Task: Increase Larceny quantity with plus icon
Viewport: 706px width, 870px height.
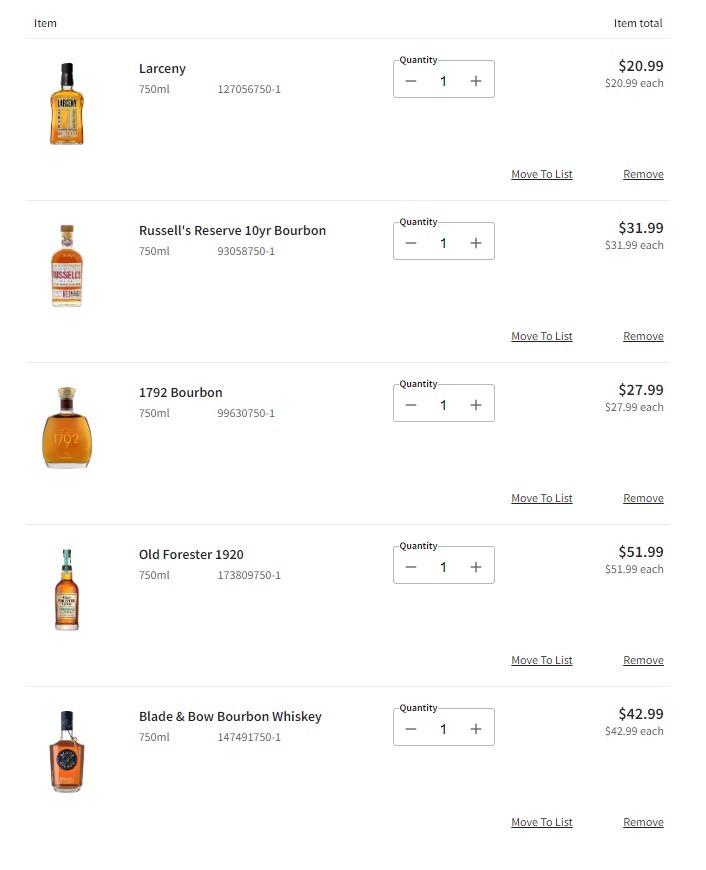Action: 476,81
